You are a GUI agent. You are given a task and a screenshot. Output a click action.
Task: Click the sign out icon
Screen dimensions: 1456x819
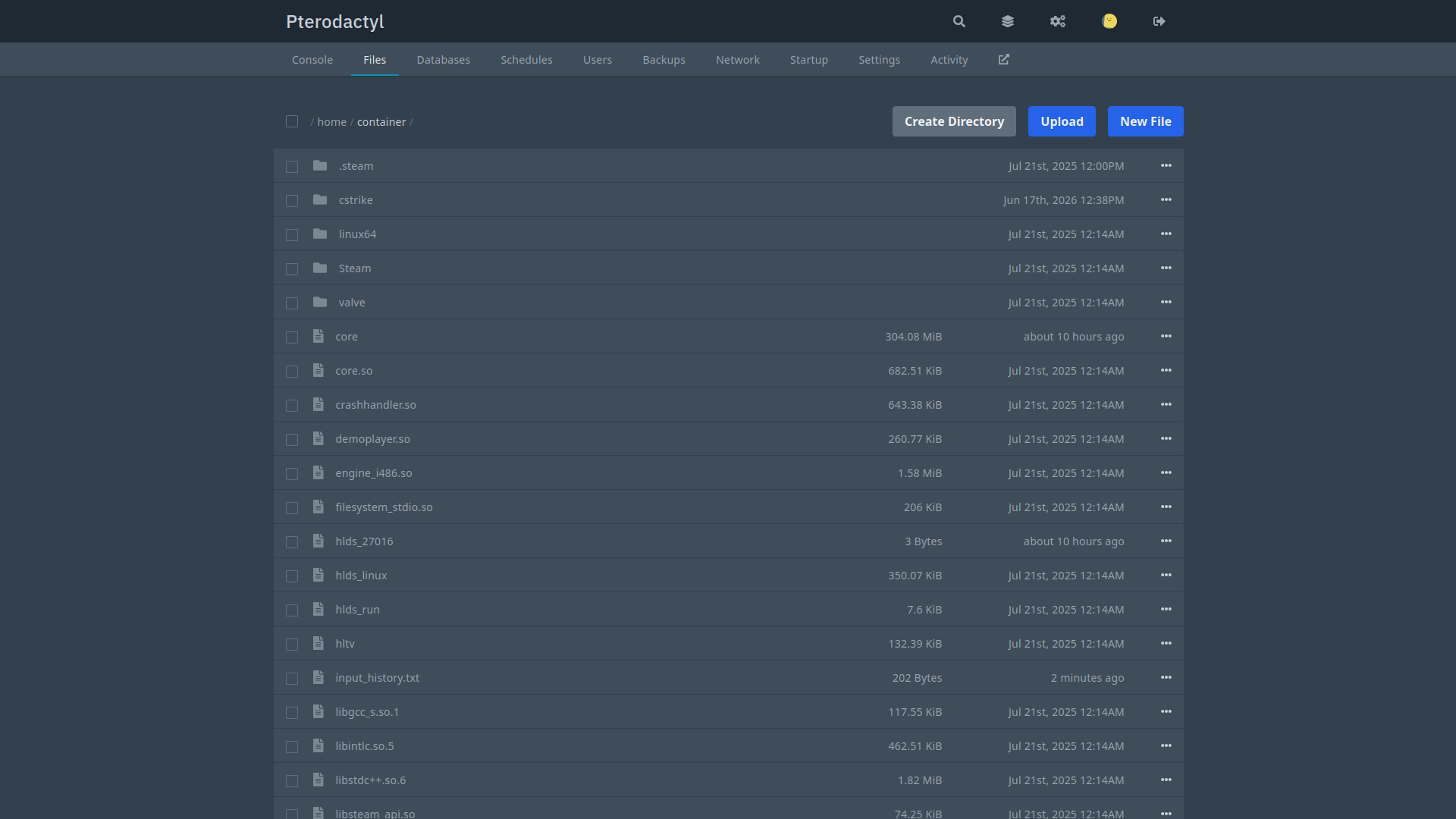coord(1159,21)
